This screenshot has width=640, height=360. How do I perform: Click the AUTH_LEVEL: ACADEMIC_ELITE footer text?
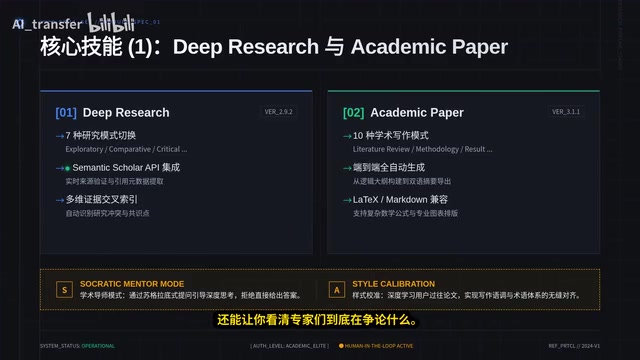[289, 346]
